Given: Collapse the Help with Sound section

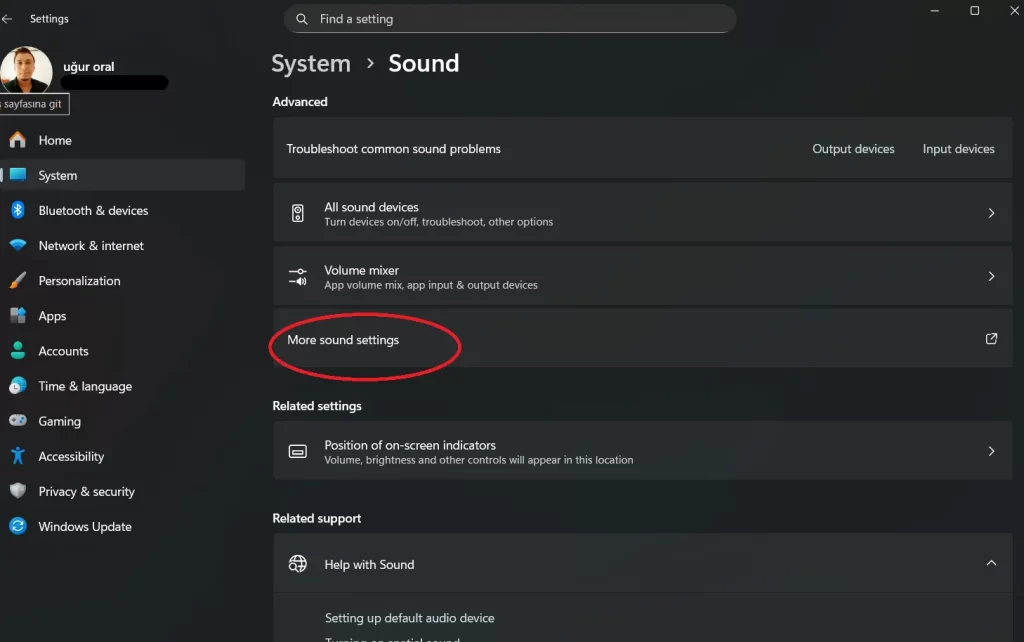Looking at the screenshot, I should [x=991, y=563].
